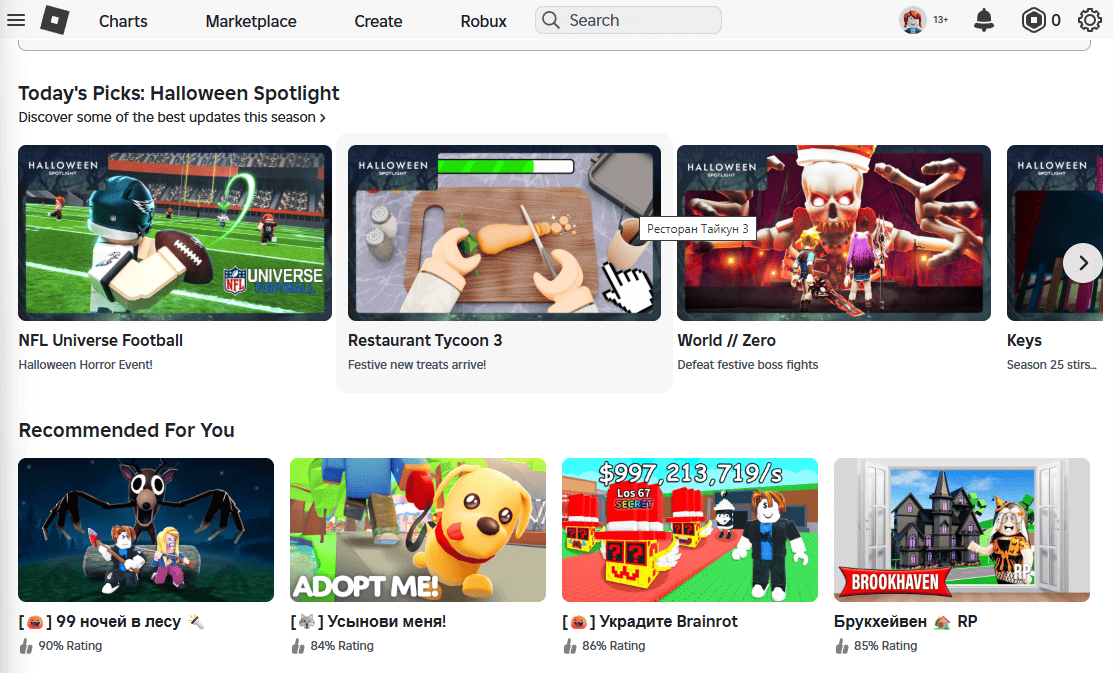Open the settings gear menu
This screenshot has width=1115, height=673.
1089,20
